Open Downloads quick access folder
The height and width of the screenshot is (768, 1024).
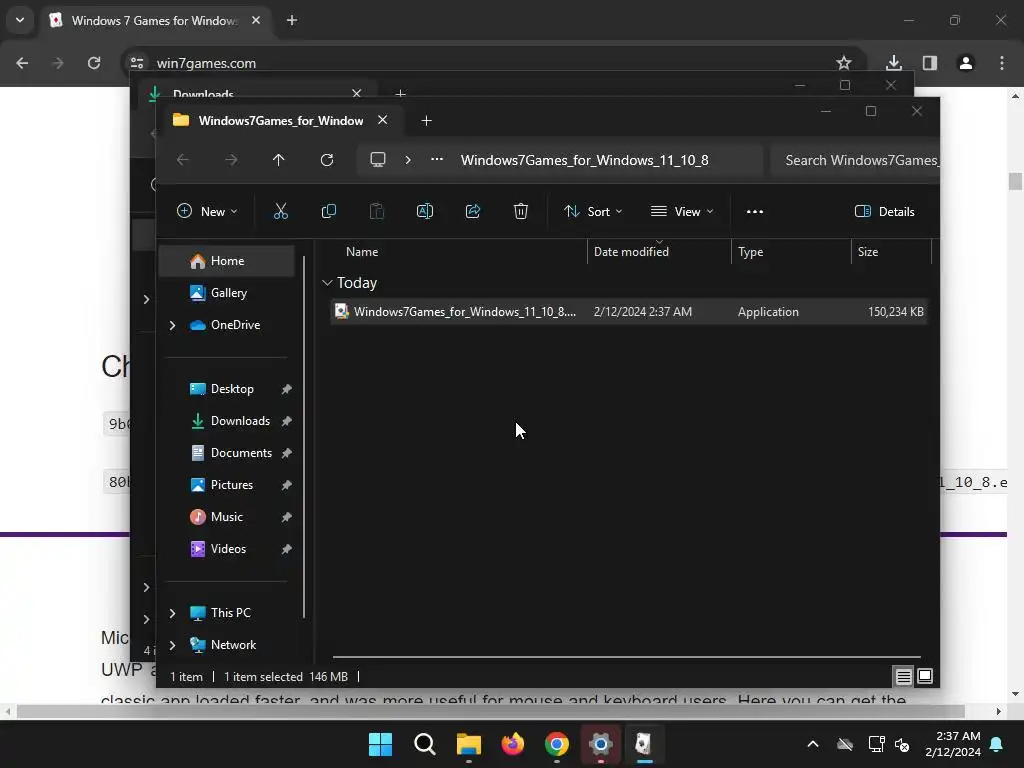click(x=227, y=421)
